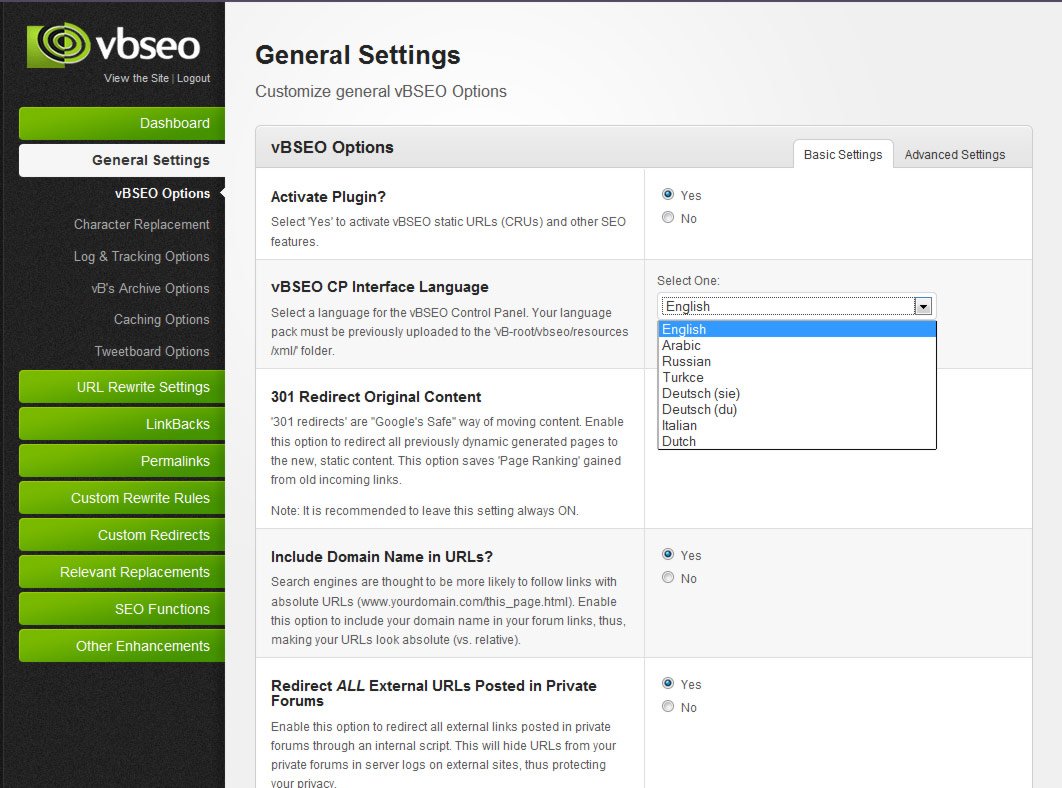Click the language combo box showing English
Viewport: 1062px width, 788px height.
point(796,306)
